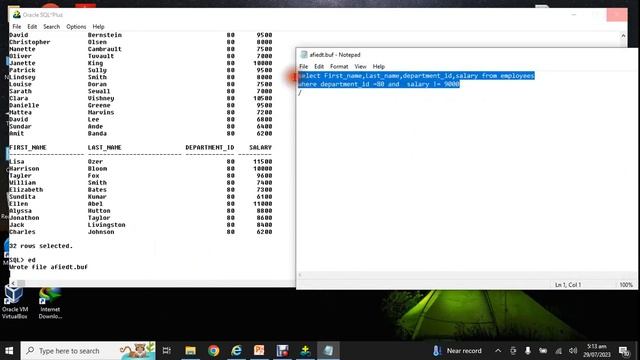Open File menu in Notepad
This screenshot has width=640, height=360.
click(304, 67)
